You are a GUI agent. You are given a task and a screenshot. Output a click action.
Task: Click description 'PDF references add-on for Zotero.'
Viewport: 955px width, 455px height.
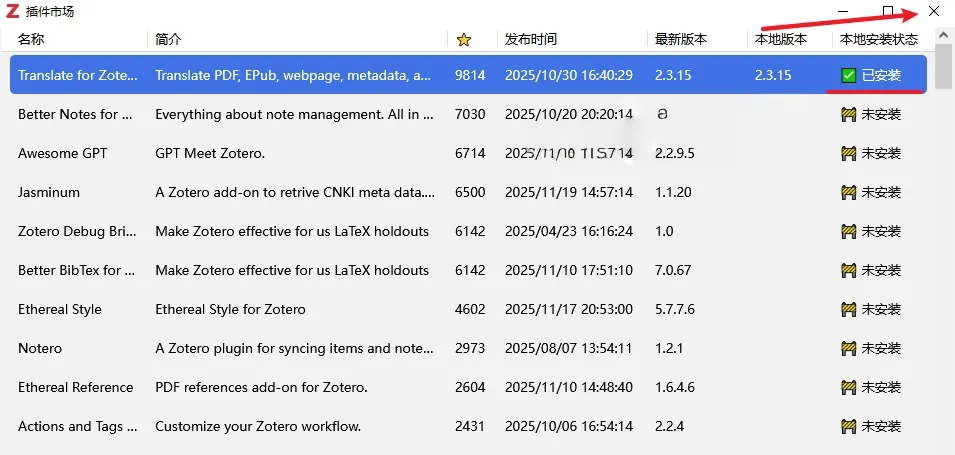click(x=261, y=387)
